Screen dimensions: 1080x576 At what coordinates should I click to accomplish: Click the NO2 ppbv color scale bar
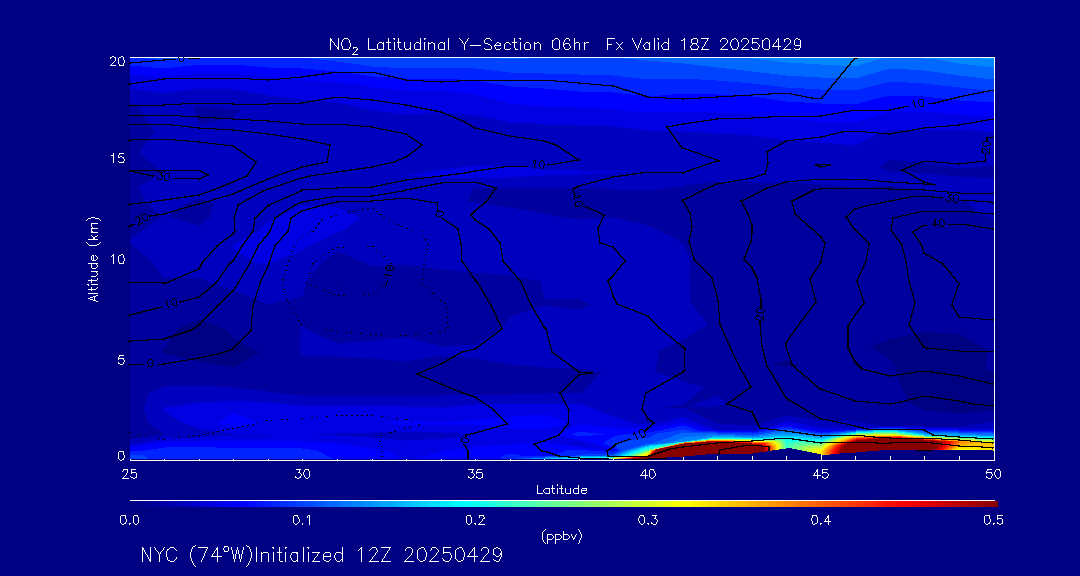tap(563, 504)
